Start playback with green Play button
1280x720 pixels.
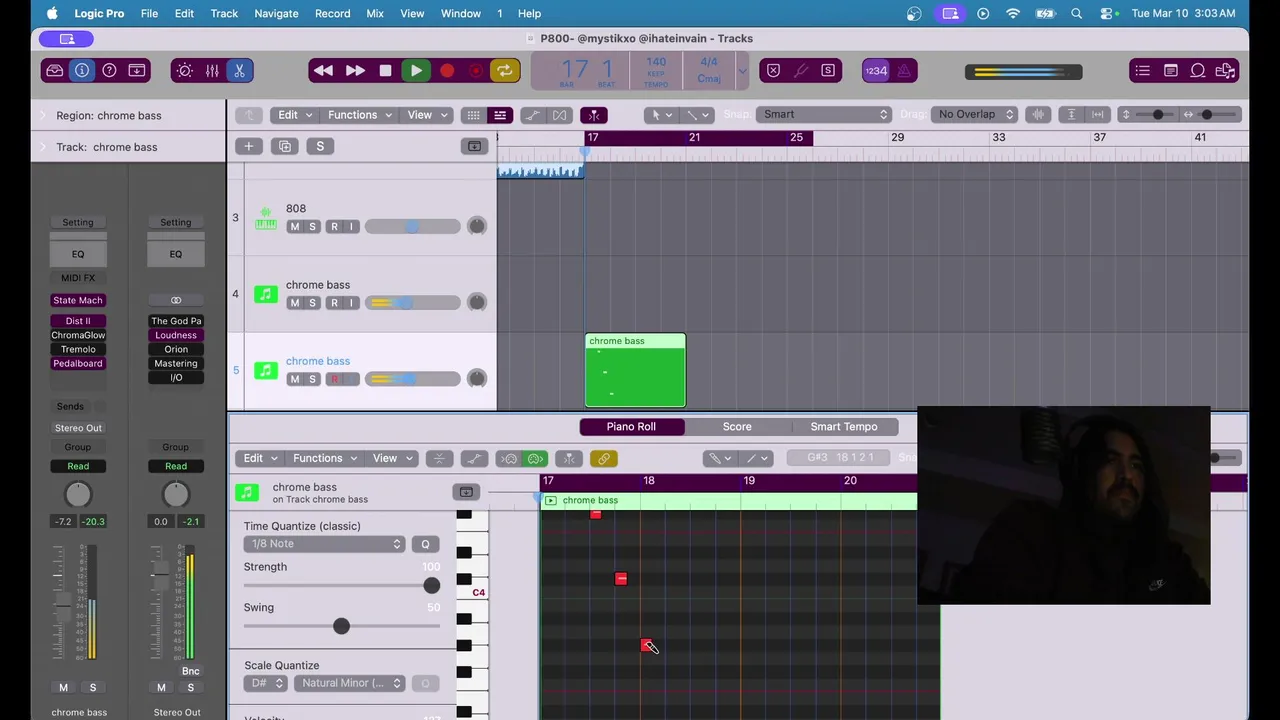(x=416, y=71)
